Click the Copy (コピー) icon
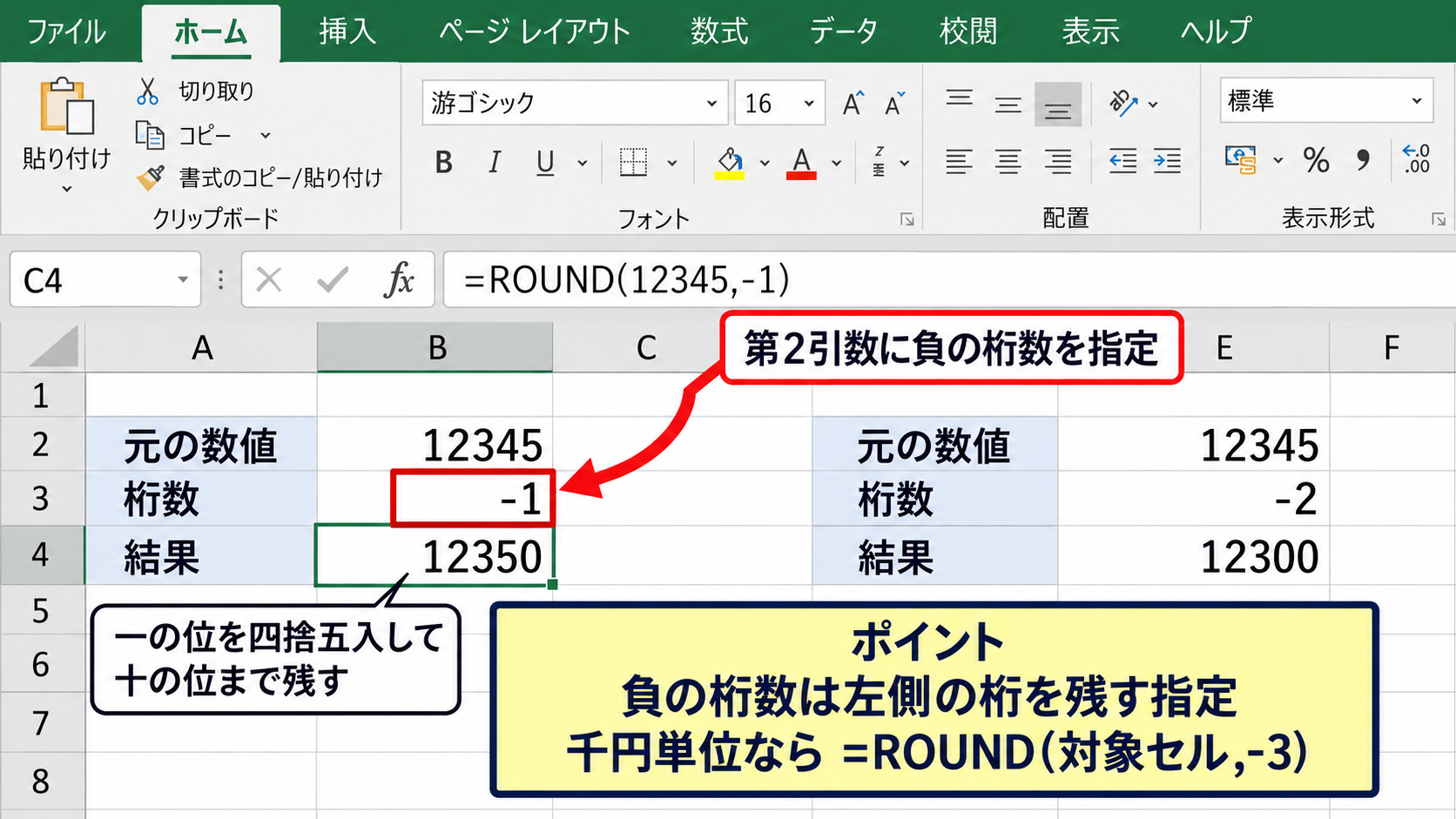The image size is (1456, 819). (150, 135)
